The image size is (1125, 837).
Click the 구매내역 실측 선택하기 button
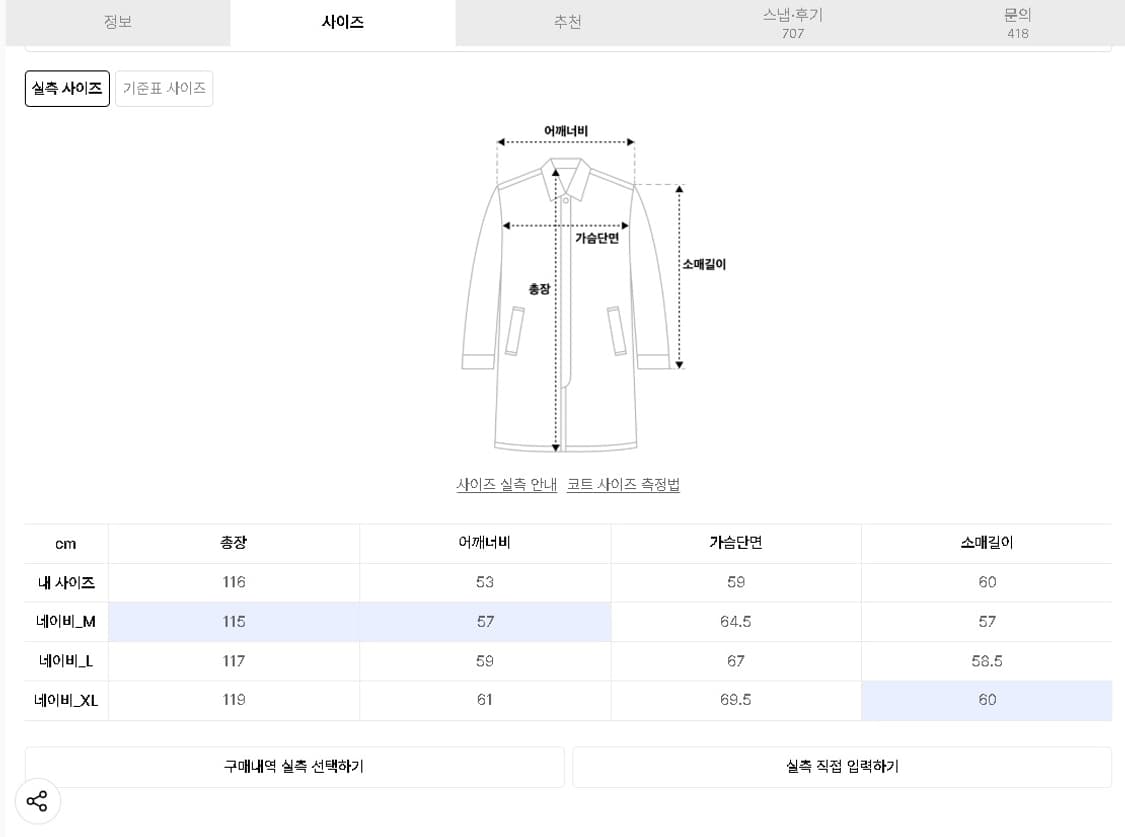(295, 766)
